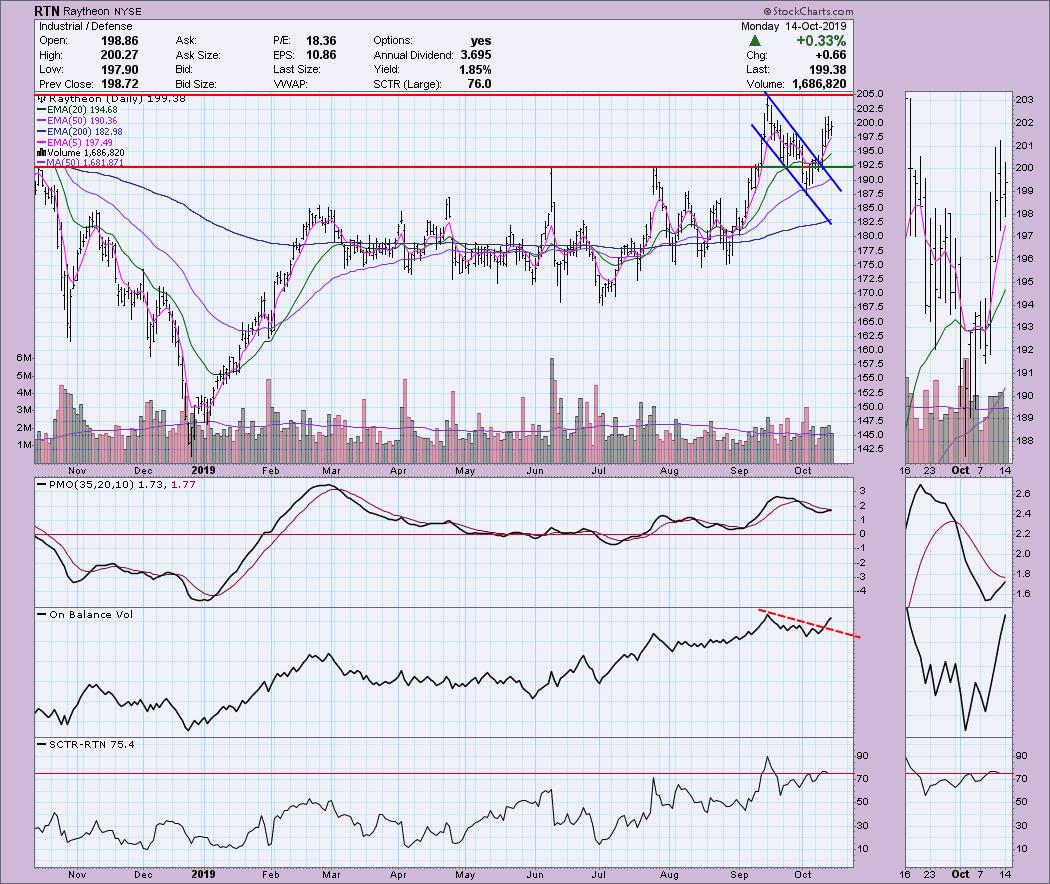Click the +0.33% percent change value
The height and width of the screenshot is (884, 1050).
821,41
